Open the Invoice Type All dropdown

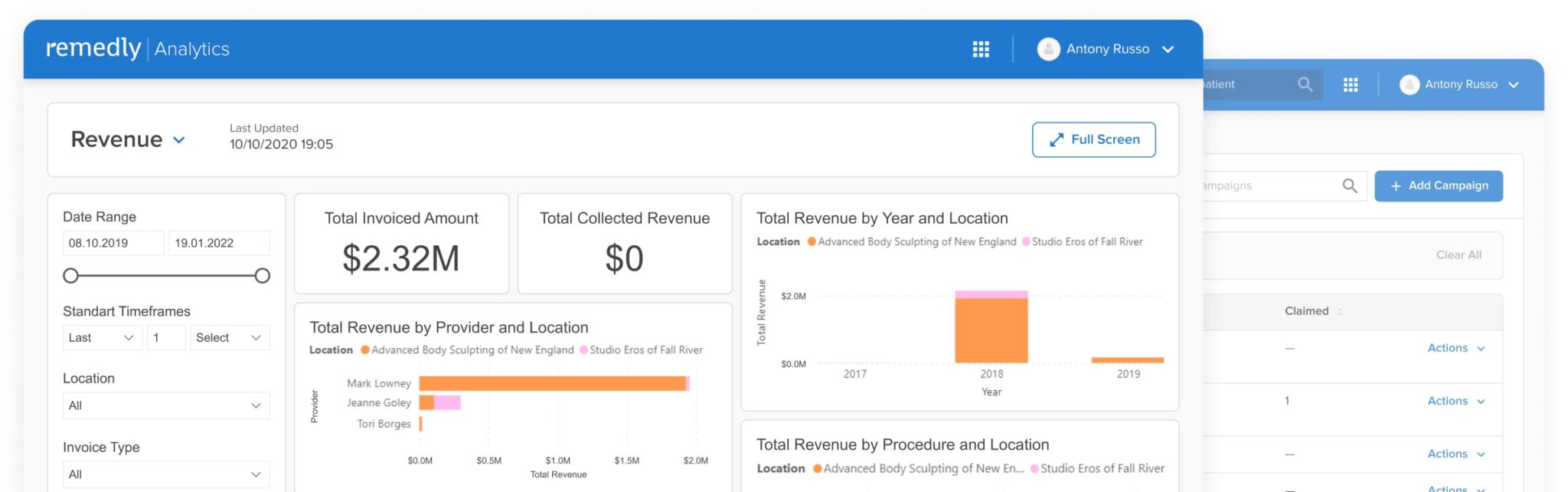pos(166,474)
